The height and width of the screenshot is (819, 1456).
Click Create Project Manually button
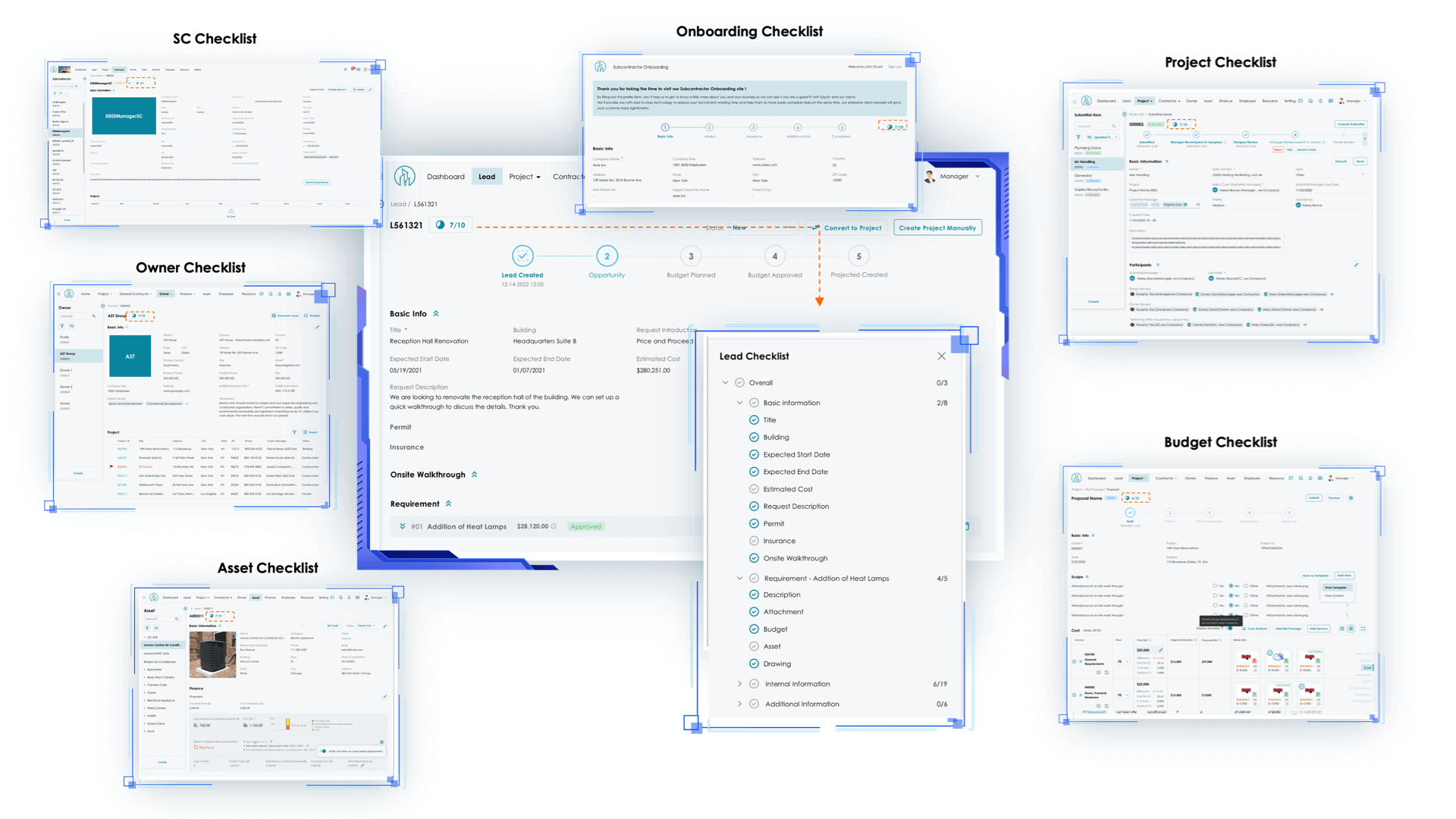click(937, 228)
